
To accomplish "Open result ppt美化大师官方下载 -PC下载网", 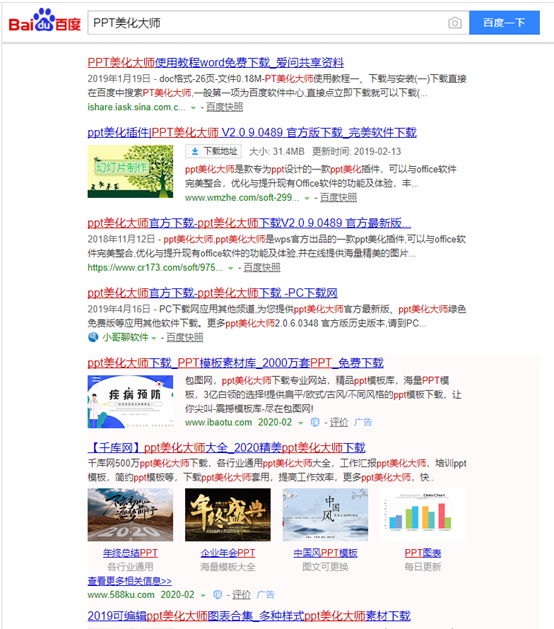I will [x=212, y=293].
